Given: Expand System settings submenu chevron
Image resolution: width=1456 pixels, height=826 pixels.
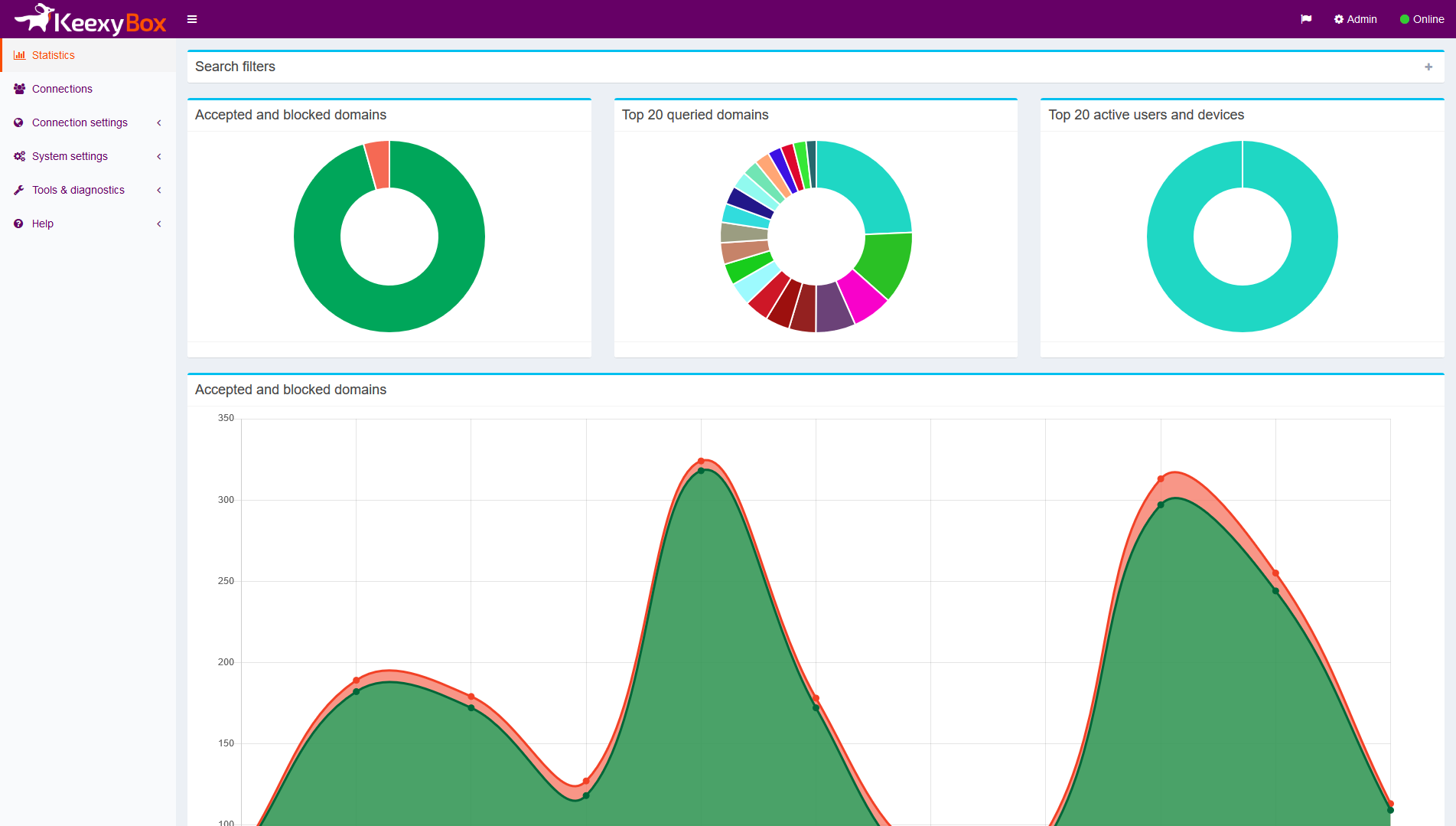Looking at the screenshot, I should [x=159, y=156].
